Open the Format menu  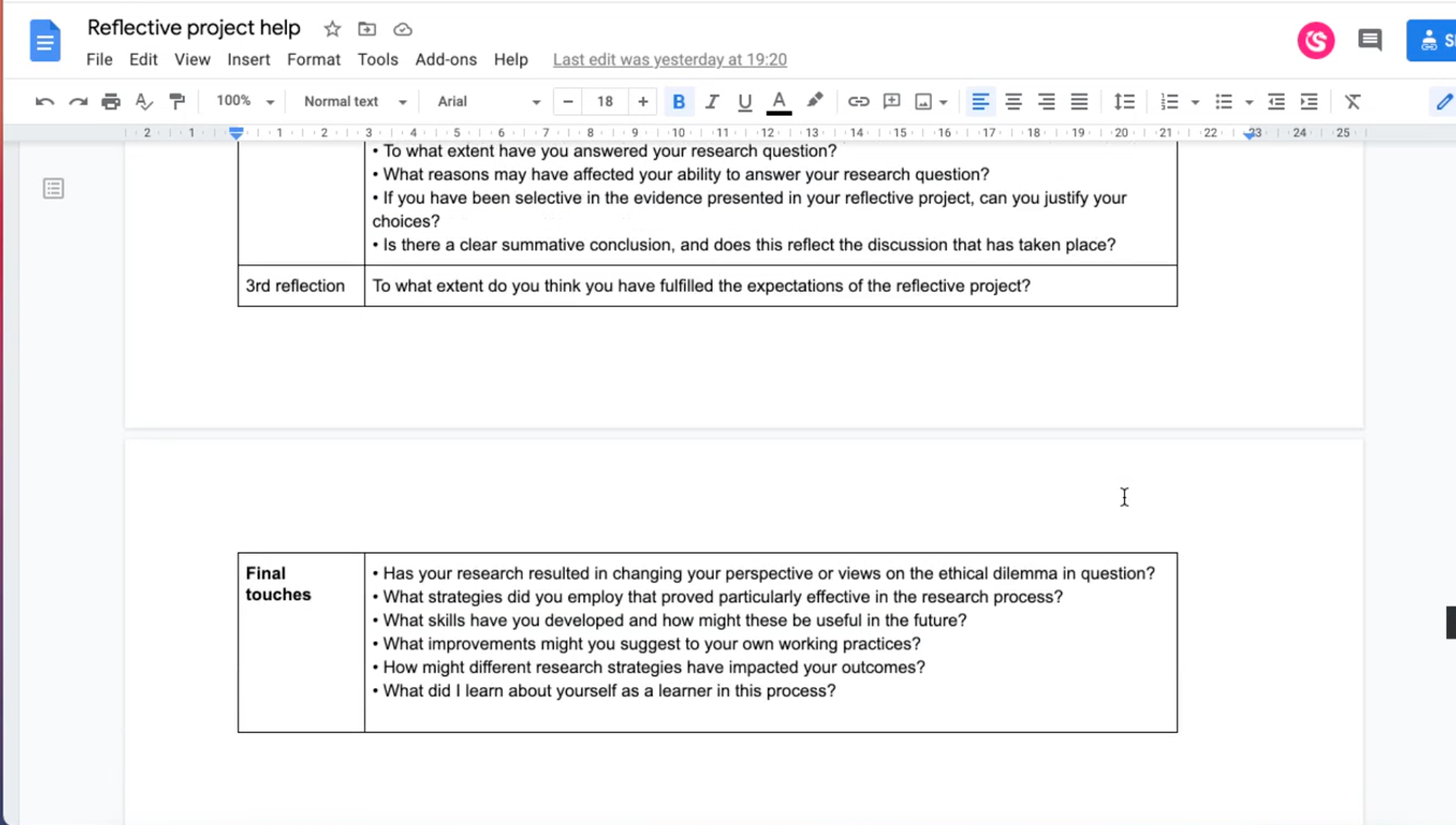click(x=313, y=60)
